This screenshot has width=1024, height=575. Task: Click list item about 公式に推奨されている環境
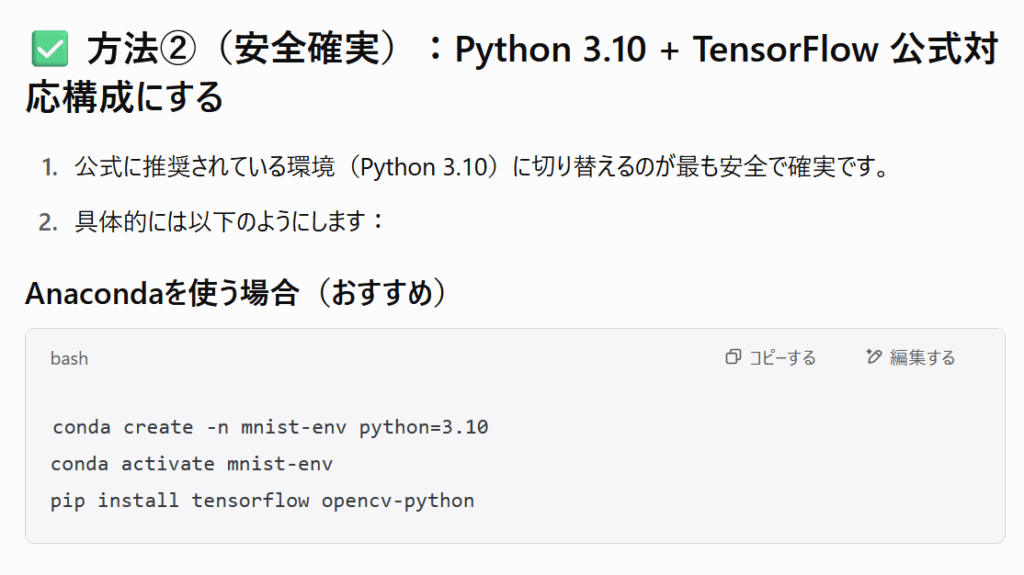pyautogui.click(x=482, y=167)
